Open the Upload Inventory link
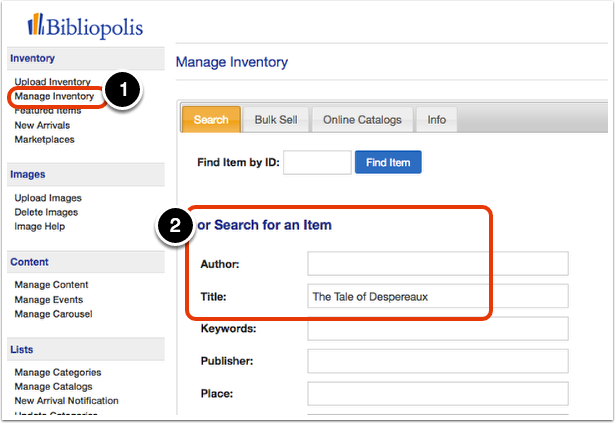Viewport: 615px width, 423px height. (x=53, y=82)
